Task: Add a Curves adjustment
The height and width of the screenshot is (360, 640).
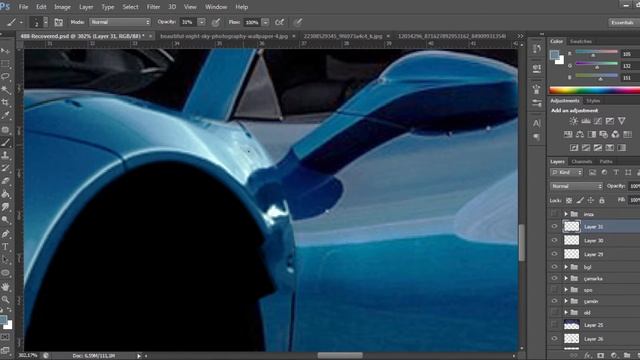Action: coord(598,121)
